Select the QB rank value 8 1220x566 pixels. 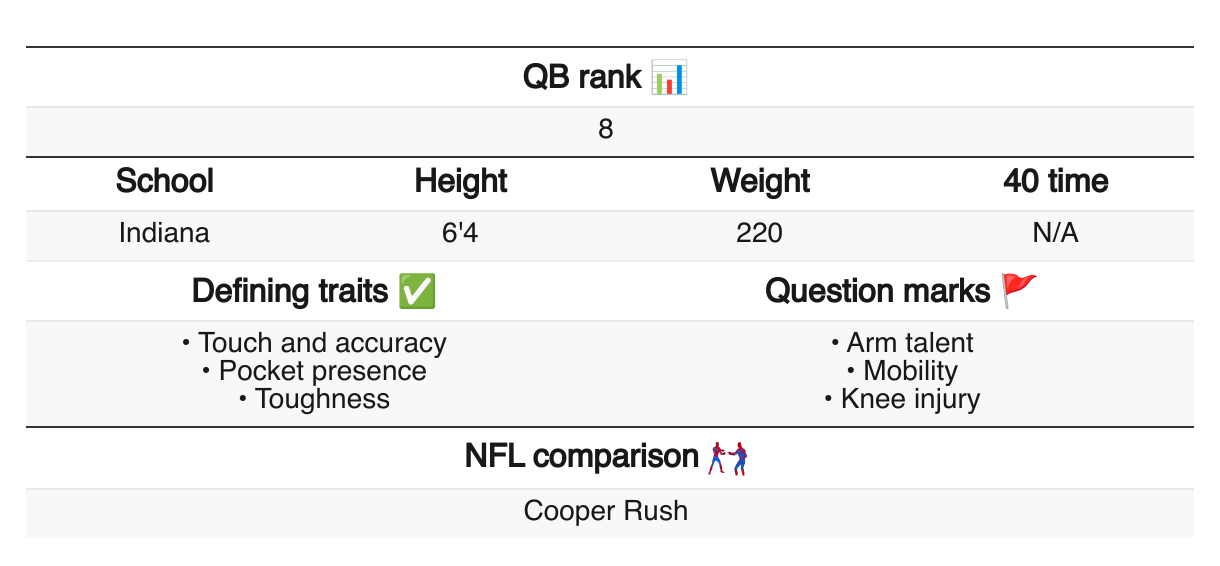click(x=606, y=130)
